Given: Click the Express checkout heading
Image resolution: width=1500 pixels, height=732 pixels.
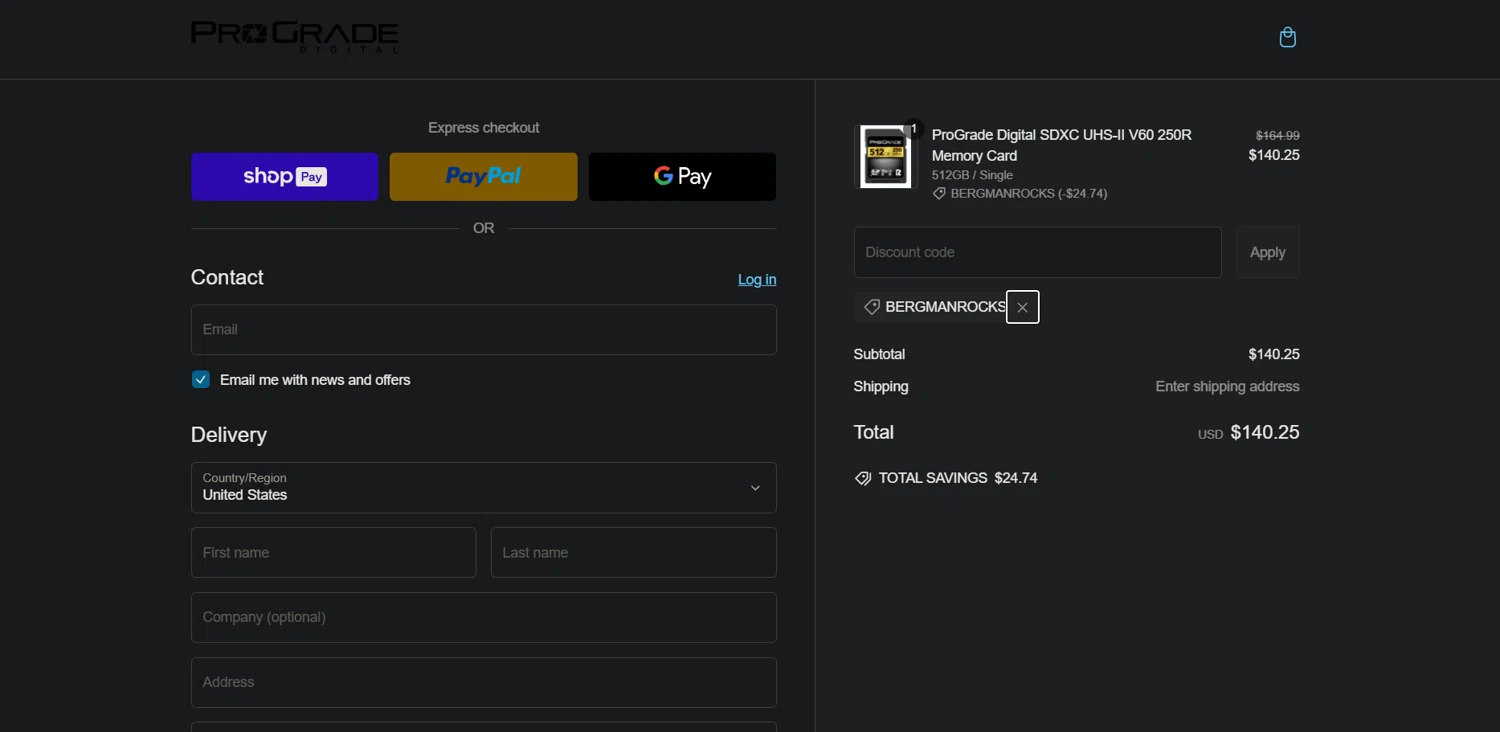Looking at the screenshot, I should point(484,128).
